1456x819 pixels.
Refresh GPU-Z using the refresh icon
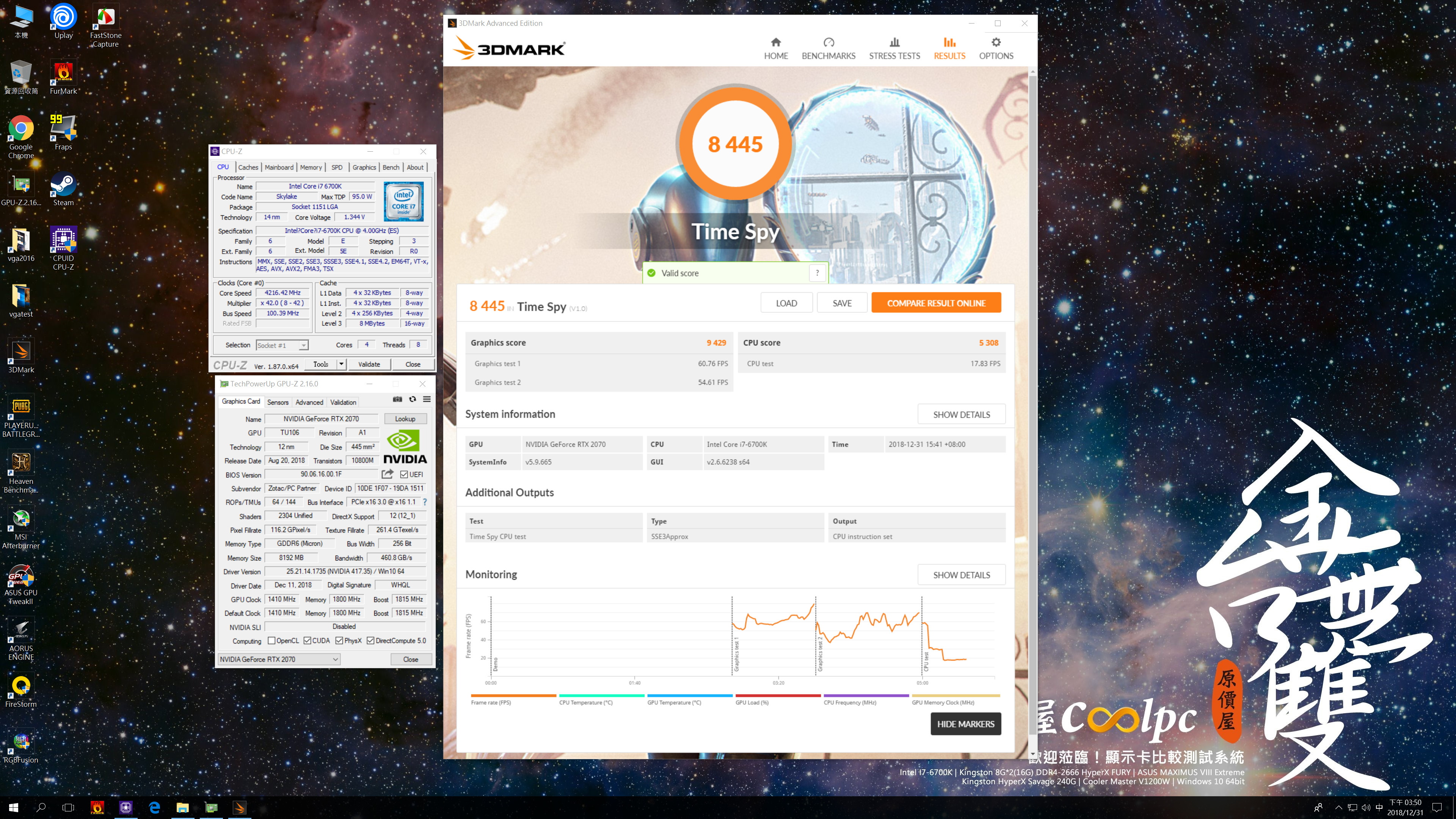click(412, 399)
